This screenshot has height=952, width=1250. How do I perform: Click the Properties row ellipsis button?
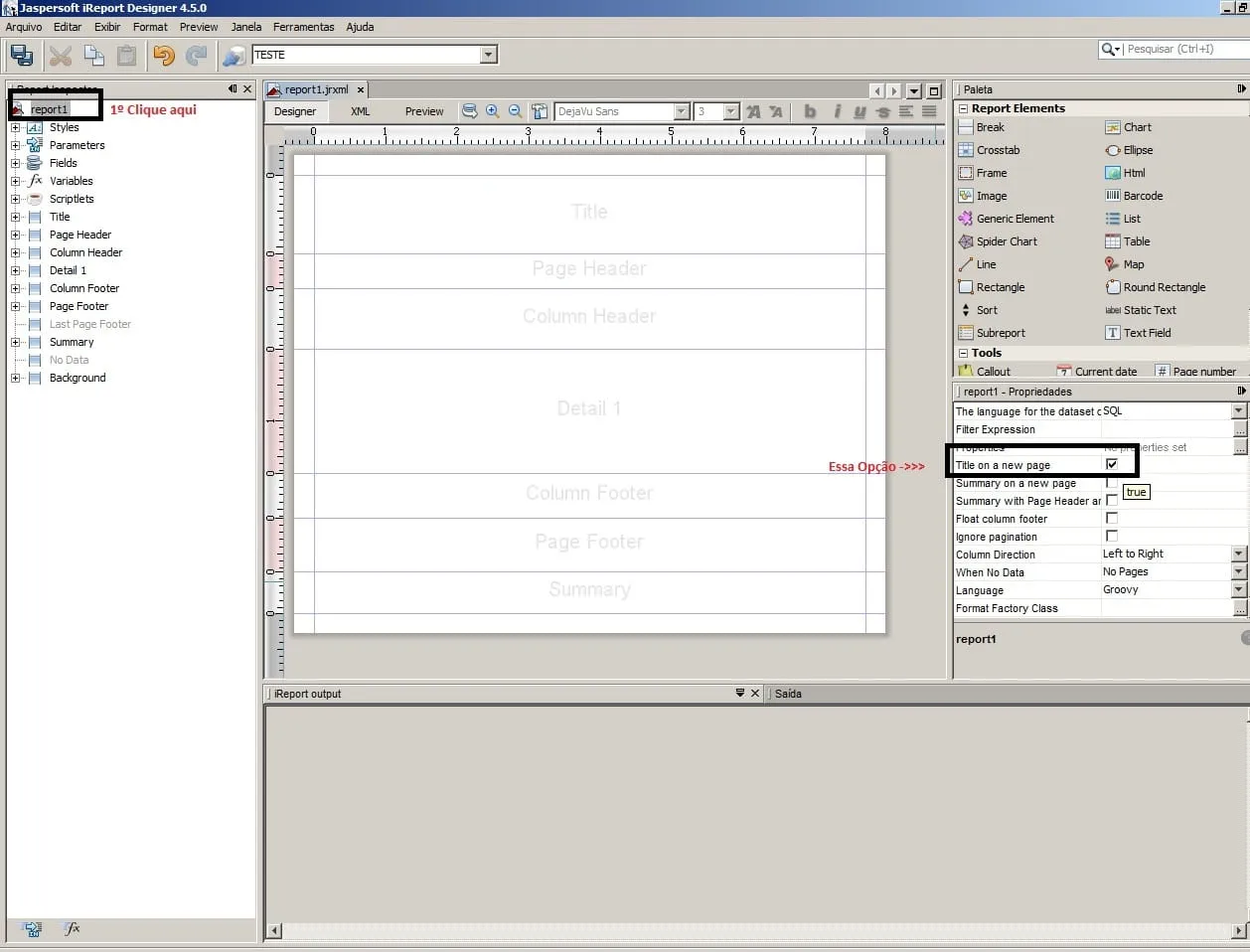point(1239,447)
